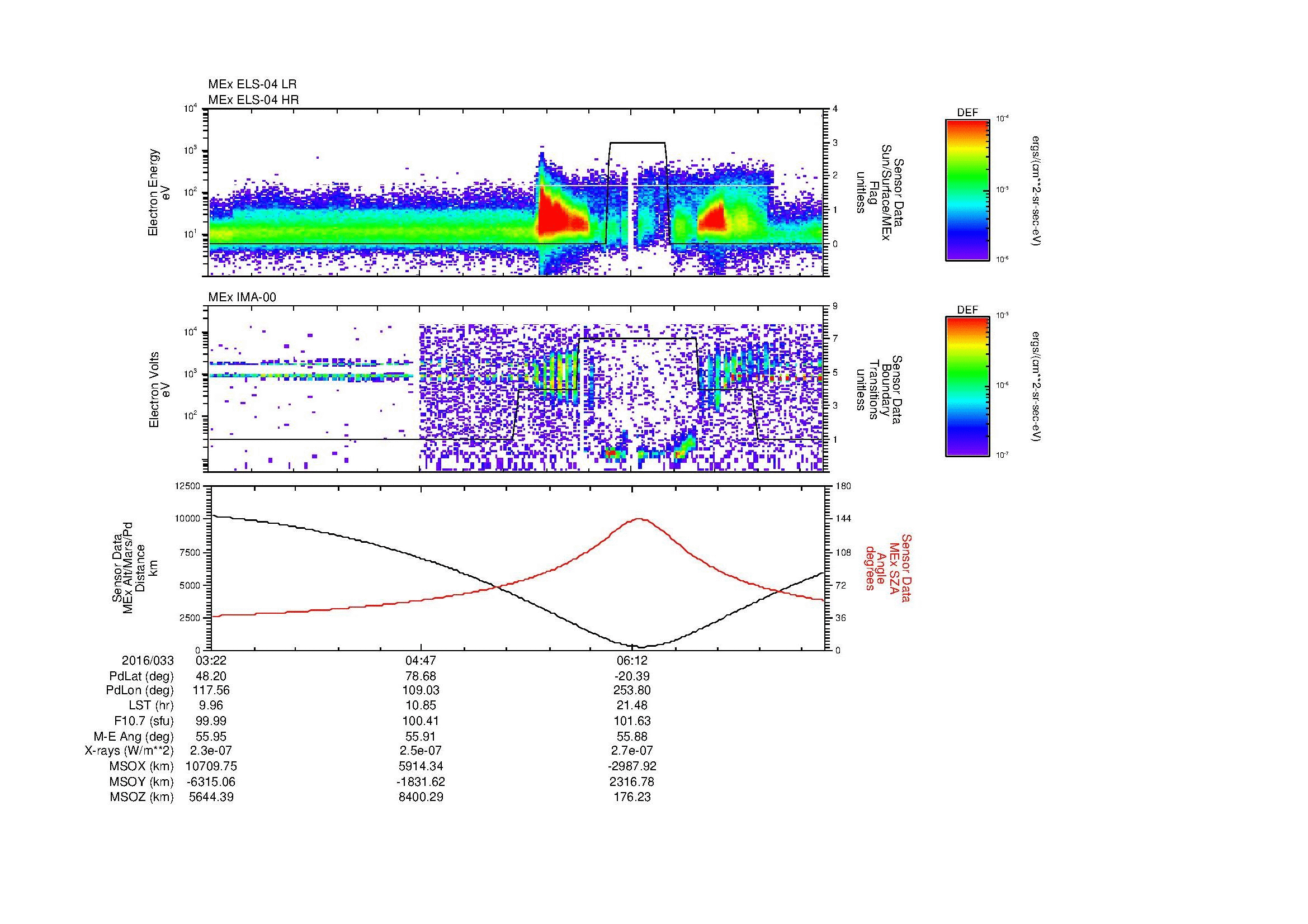Click the PdLat value "48.20"
1308x924 pixels.
[211, 676]
